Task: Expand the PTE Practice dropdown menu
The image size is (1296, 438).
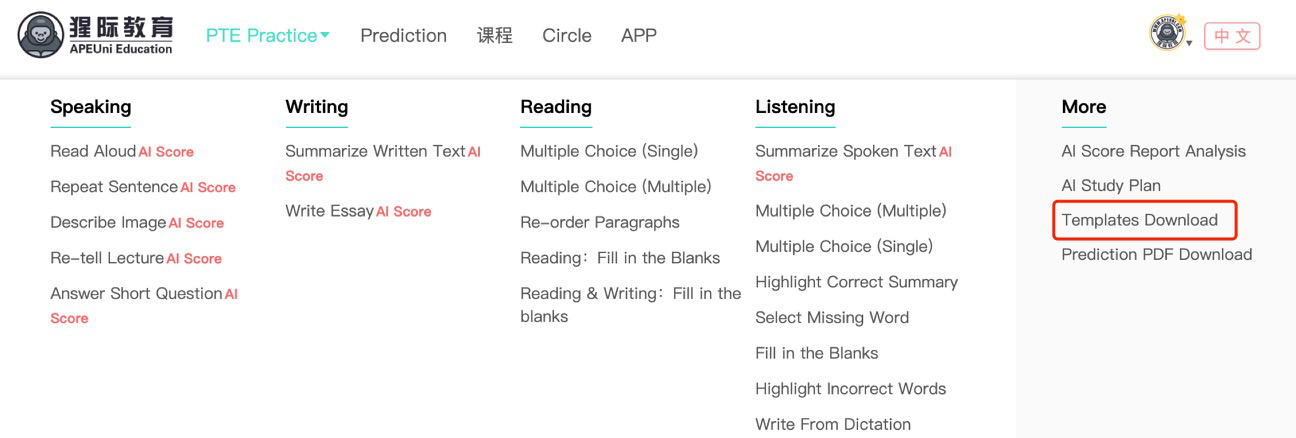Action: coord(268,35)
